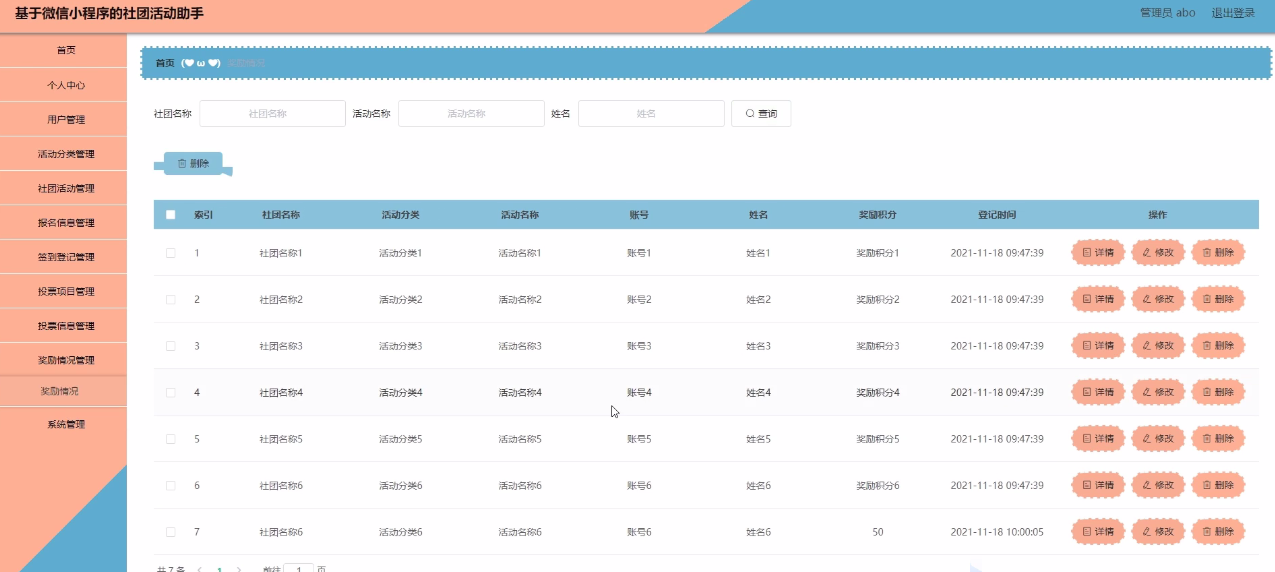Toggle the select-all checkbox in header
Image resolution: width=1275 pixels, height=572 pixels.
(170, 215)
